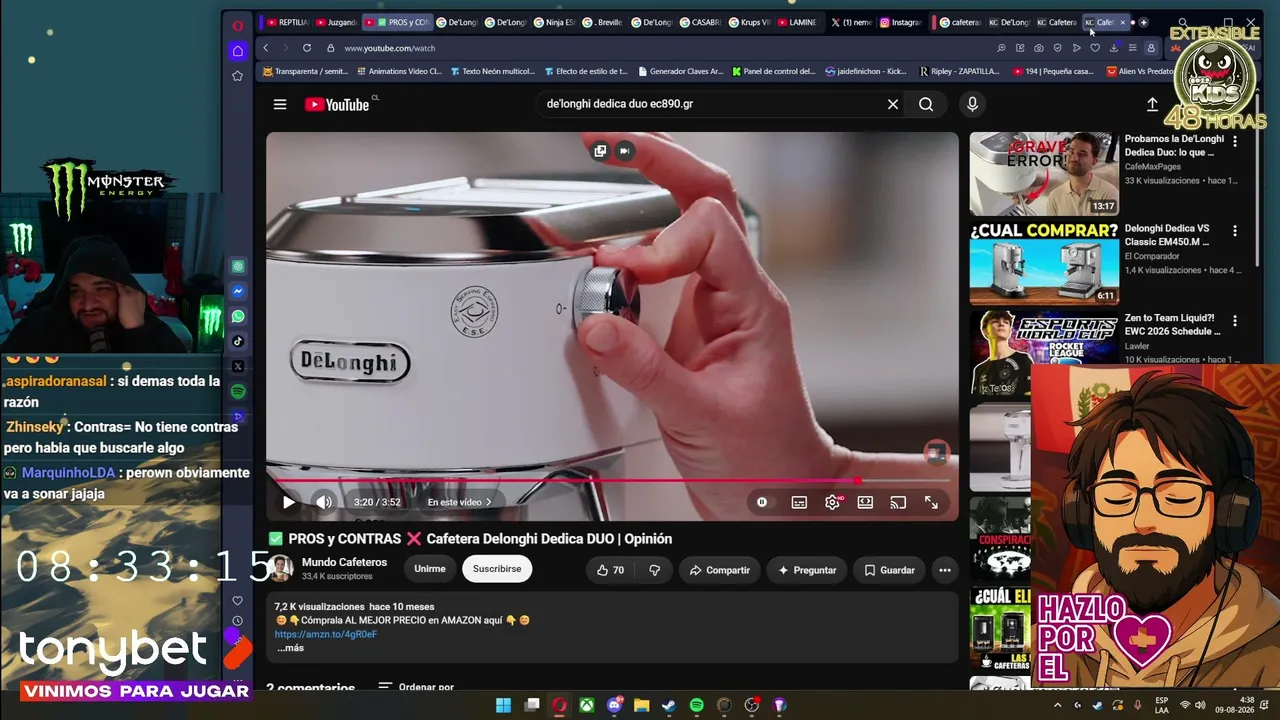Reload the current page

click(x=307, y=48)
